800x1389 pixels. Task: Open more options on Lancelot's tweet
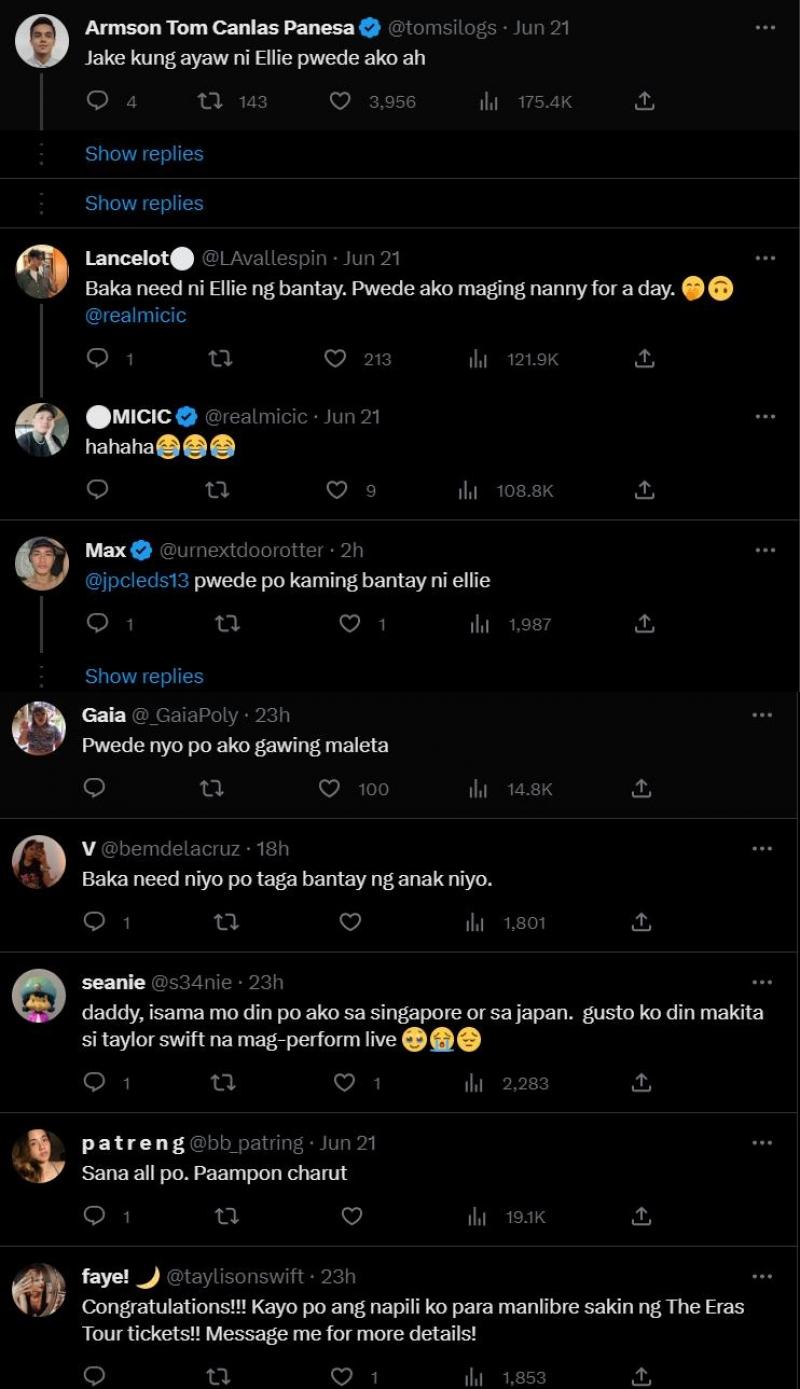[765, 258]
